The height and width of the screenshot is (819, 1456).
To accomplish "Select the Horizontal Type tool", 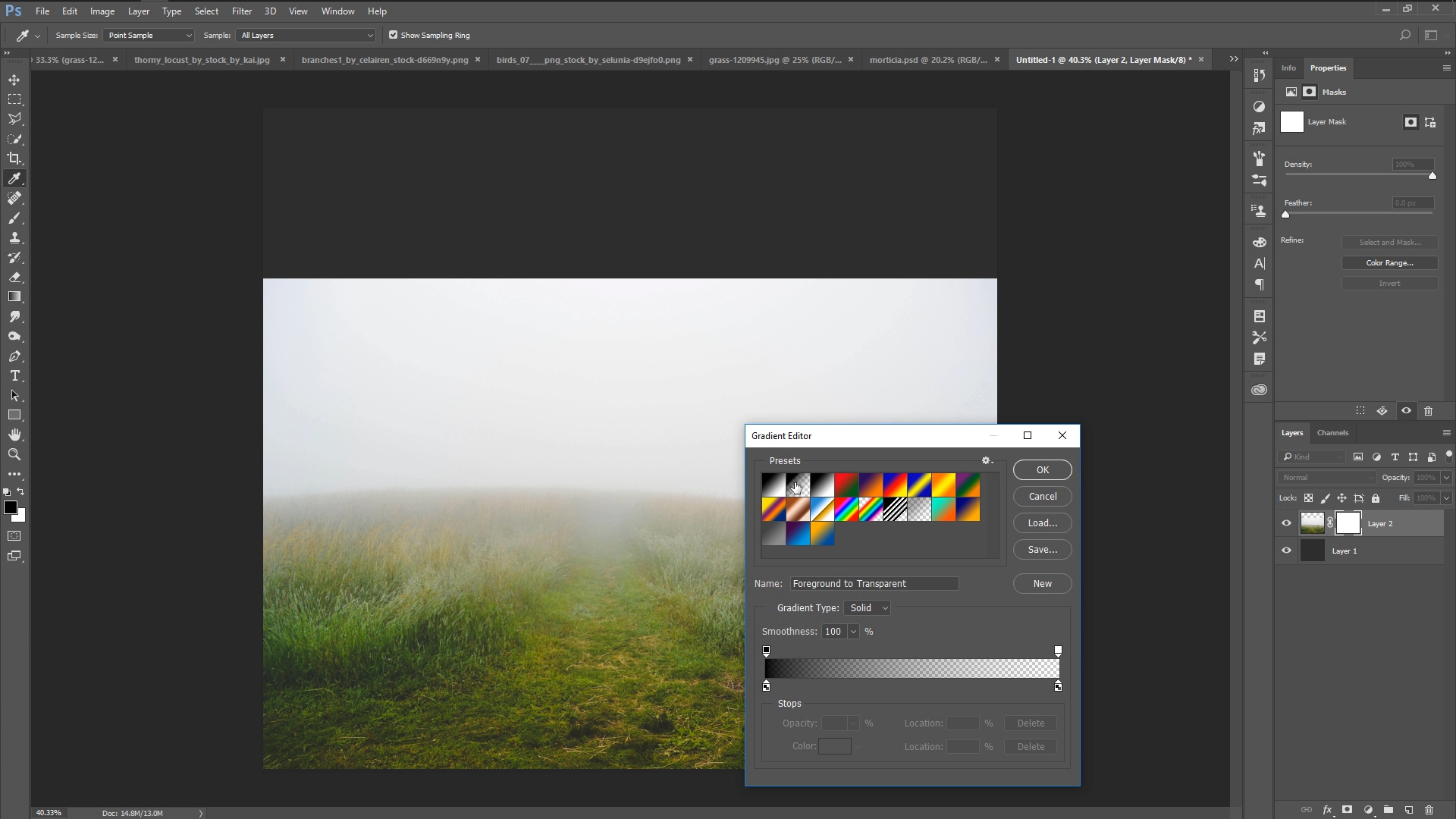I will click(x=14, y=376).
